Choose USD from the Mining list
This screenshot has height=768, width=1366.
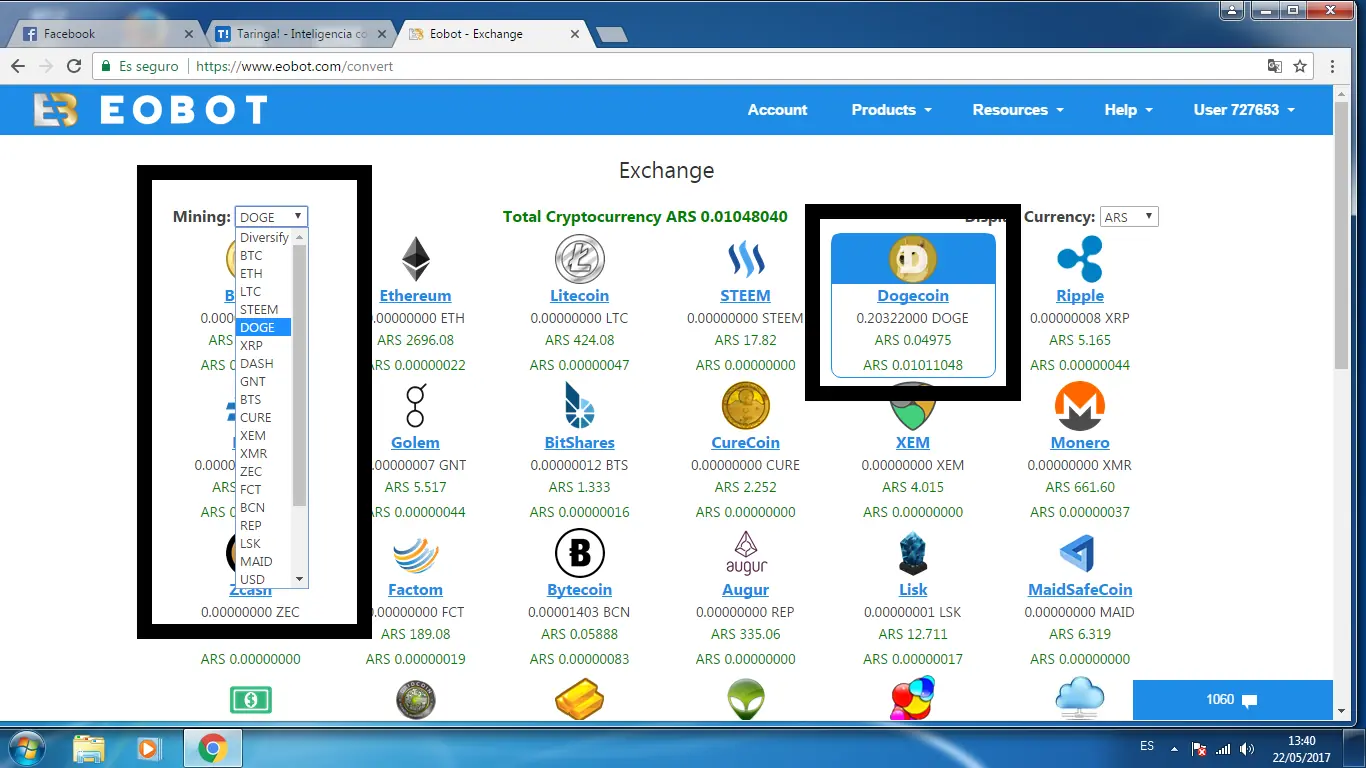point(264,580)
